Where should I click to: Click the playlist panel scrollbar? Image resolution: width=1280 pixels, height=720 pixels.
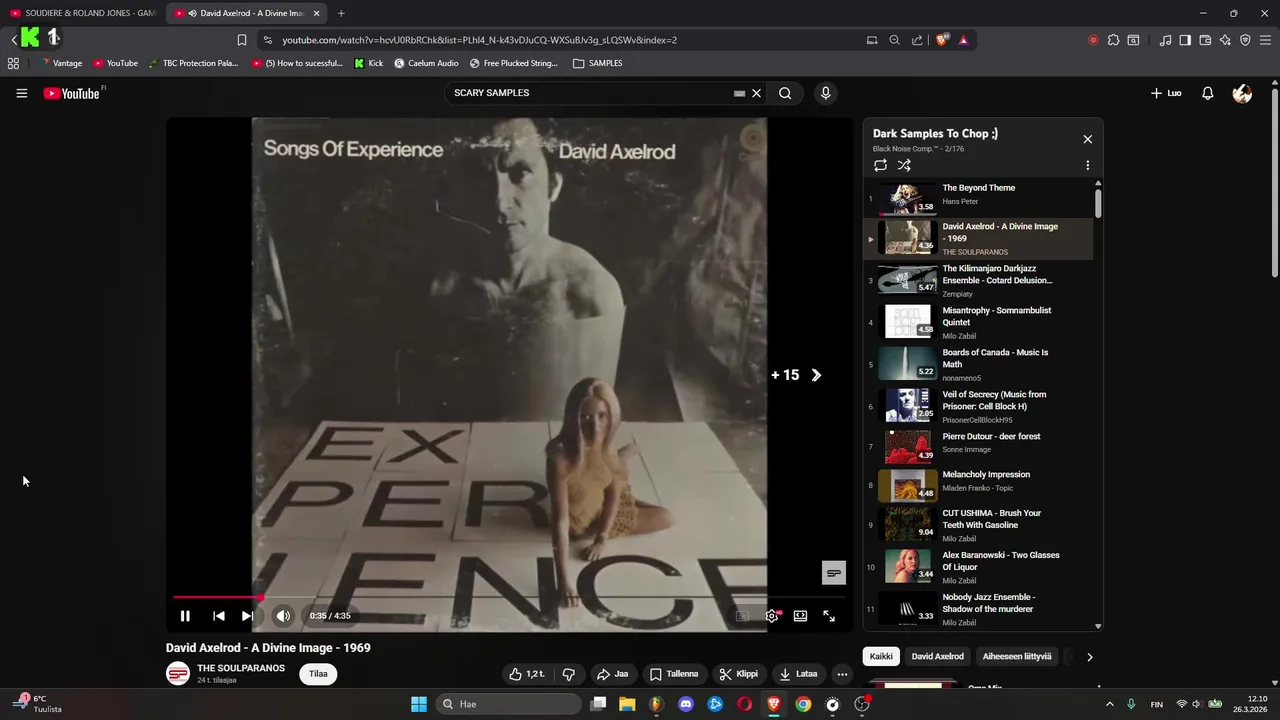[1098, 203]
